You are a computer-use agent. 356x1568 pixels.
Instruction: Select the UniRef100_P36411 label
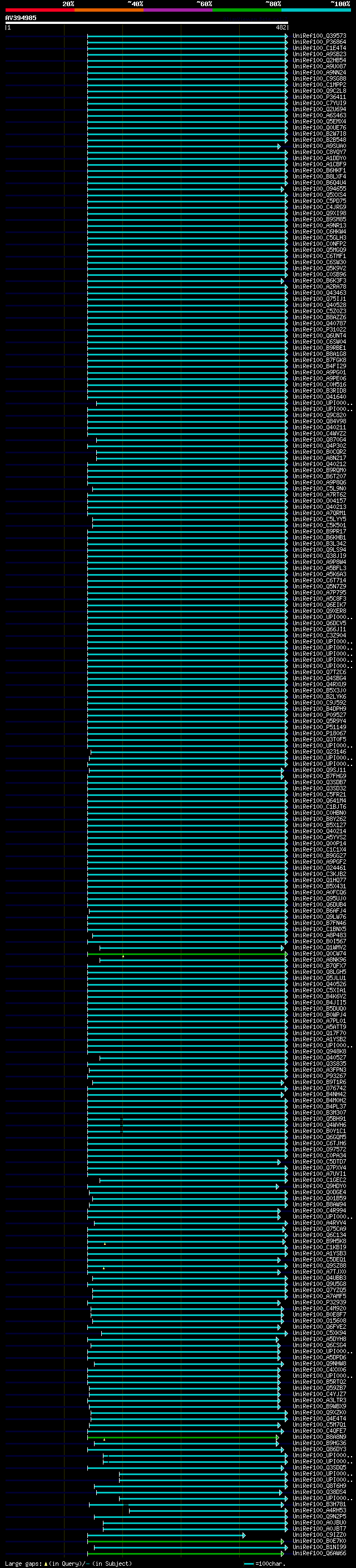coord(319,97)
